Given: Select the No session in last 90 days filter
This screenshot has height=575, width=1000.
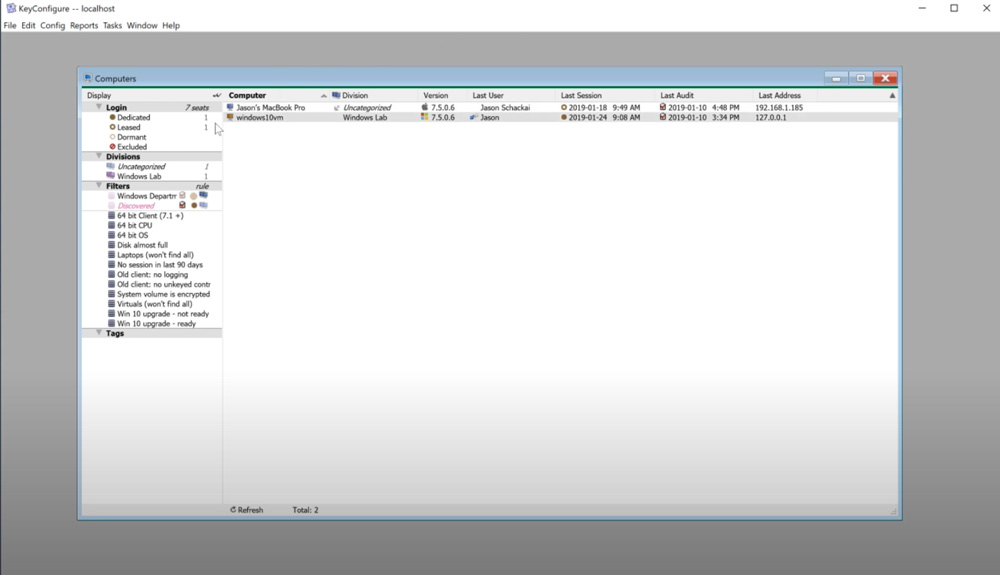Looking at the screenshot, I should (160, 265).
